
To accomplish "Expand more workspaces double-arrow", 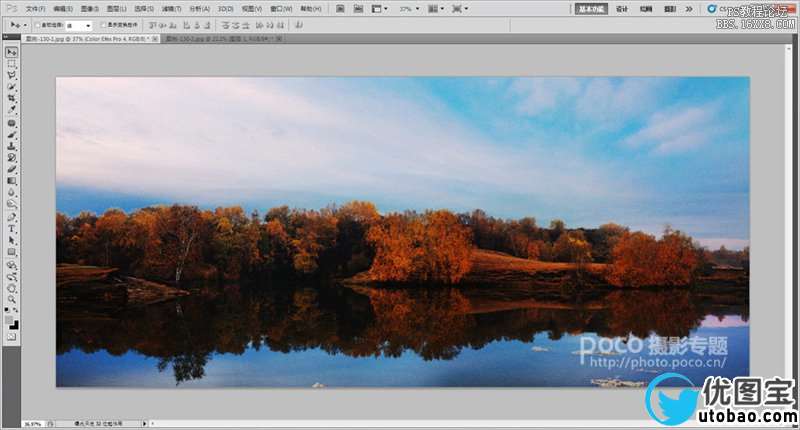I will pos(689,9).
